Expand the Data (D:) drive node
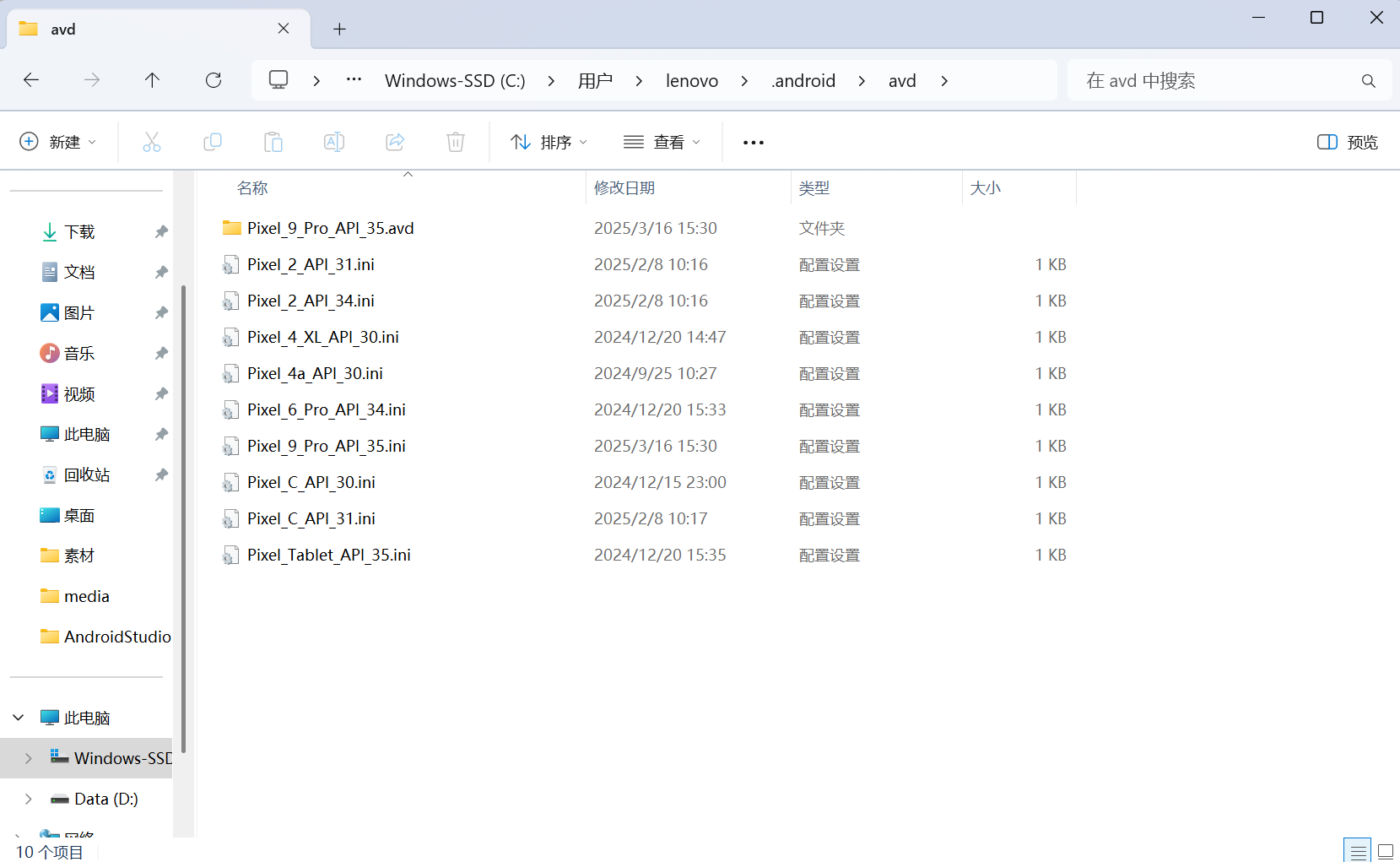 tap(29, 799)
